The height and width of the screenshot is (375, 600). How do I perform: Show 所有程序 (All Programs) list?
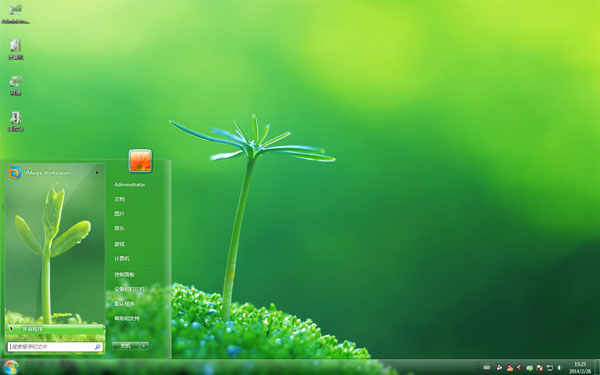click(55, 329)
